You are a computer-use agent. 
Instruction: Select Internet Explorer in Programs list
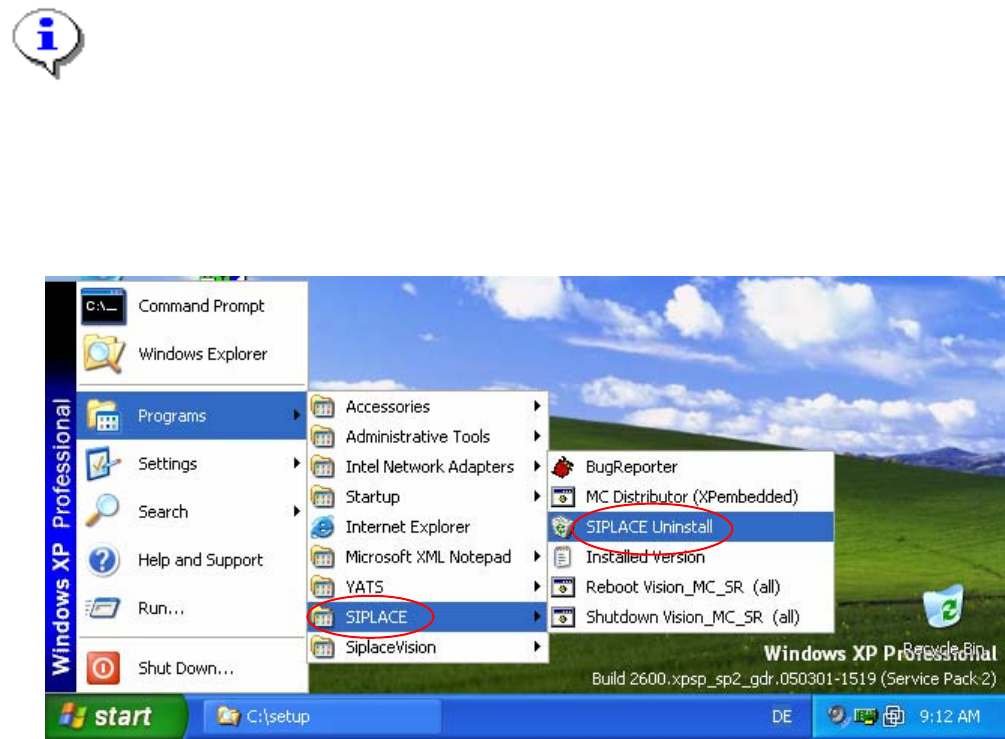(428, 527)
